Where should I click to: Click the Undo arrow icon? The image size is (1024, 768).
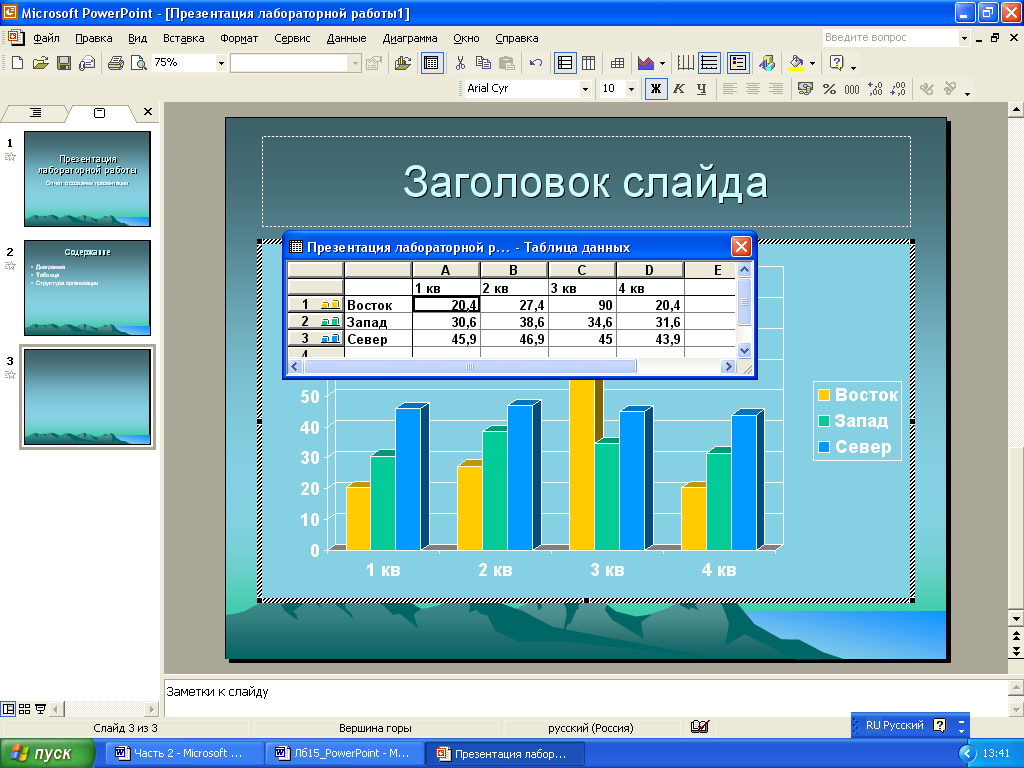(x=536, y=63)
